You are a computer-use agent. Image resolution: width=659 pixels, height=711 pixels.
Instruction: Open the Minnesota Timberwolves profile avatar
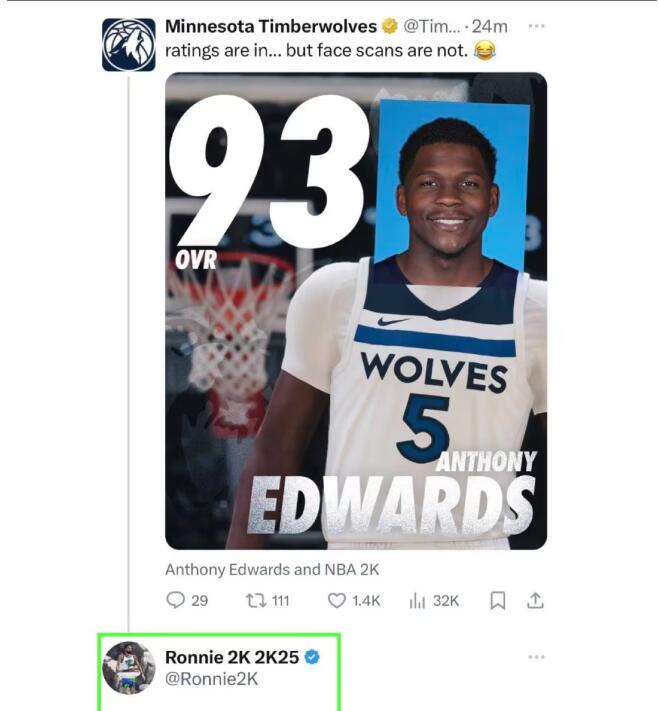128,44
